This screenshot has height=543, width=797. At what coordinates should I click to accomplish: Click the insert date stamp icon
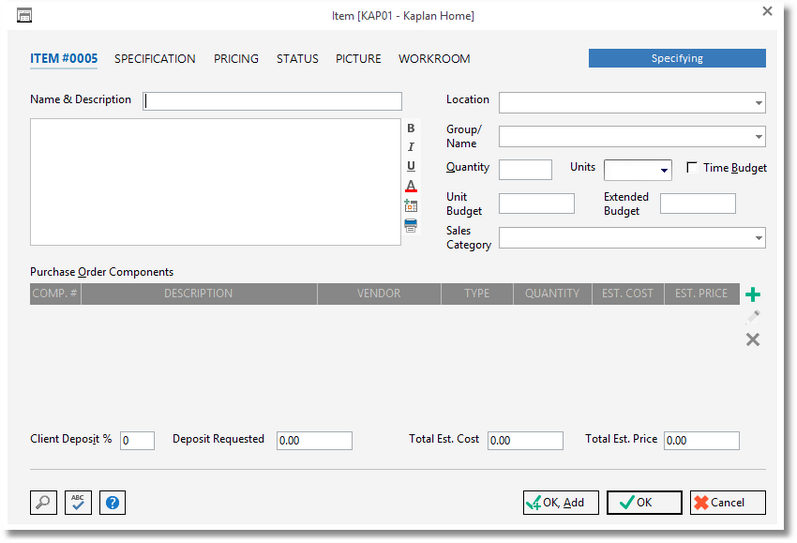(x=411, y=205)
